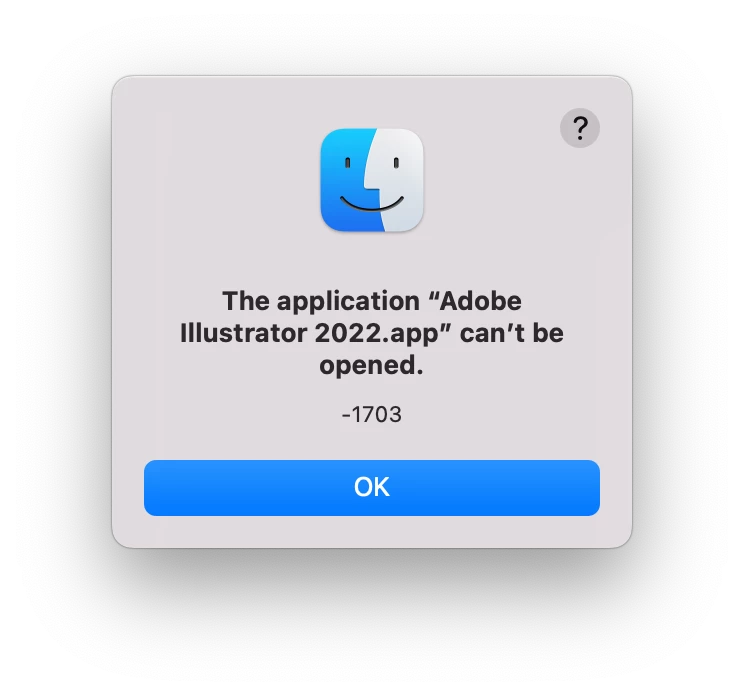Screen dimensions: 744x696
Task: Click the left eye of Finder icon
Action: tap(347, 163)
